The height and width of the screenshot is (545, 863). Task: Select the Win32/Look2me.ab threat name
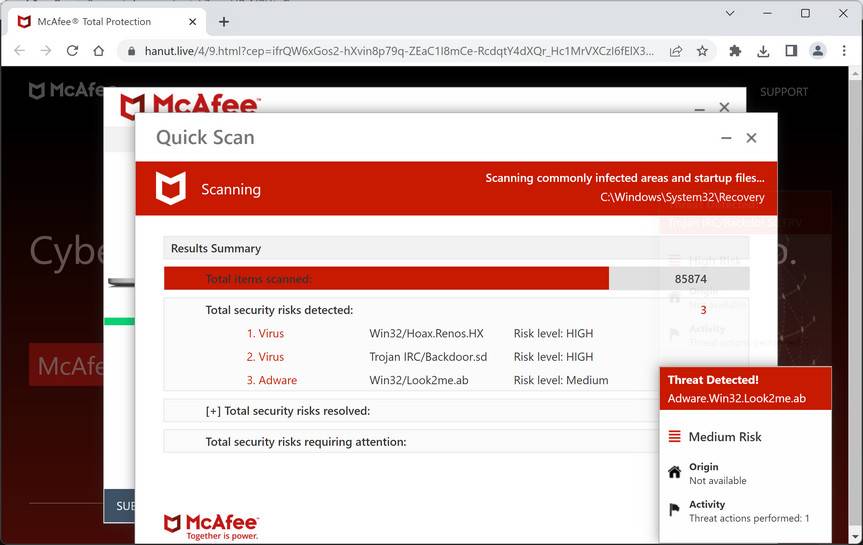point(419,380)
